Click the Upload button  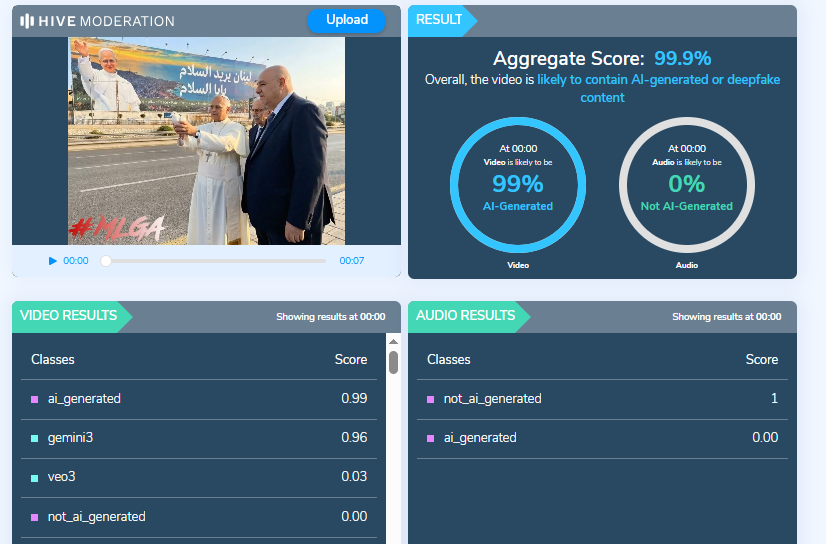[346, 20]
